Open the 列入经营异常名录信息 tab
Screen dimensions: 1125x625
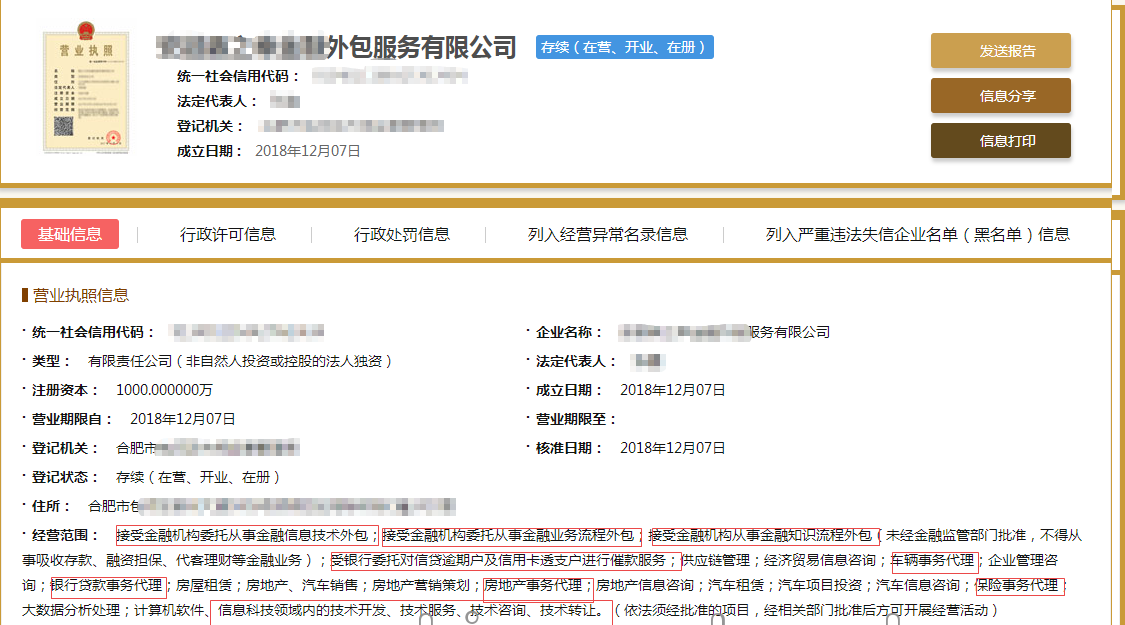(x=608, y=235)
